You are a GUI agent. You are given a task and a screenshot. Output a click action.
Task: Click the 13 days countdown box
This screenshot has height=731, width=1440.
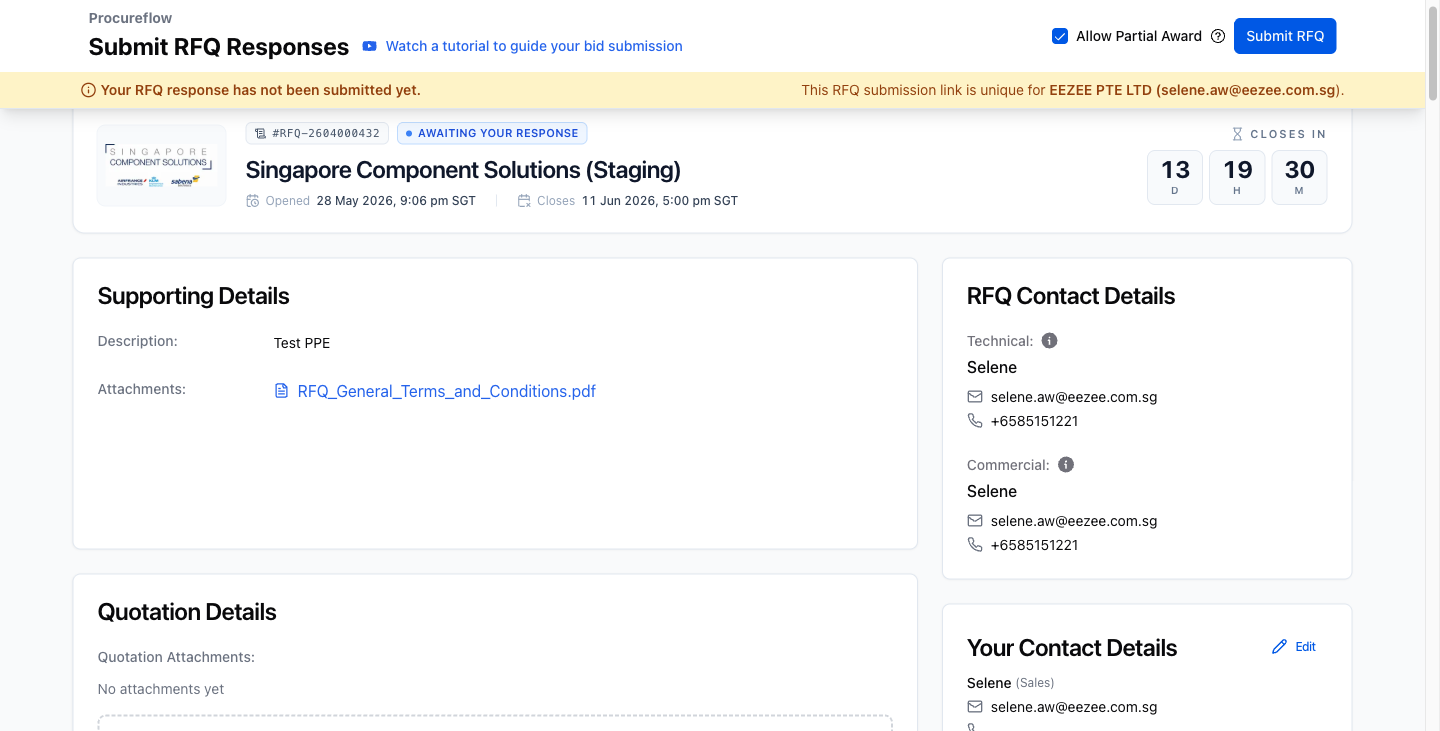coord(1175,178)
